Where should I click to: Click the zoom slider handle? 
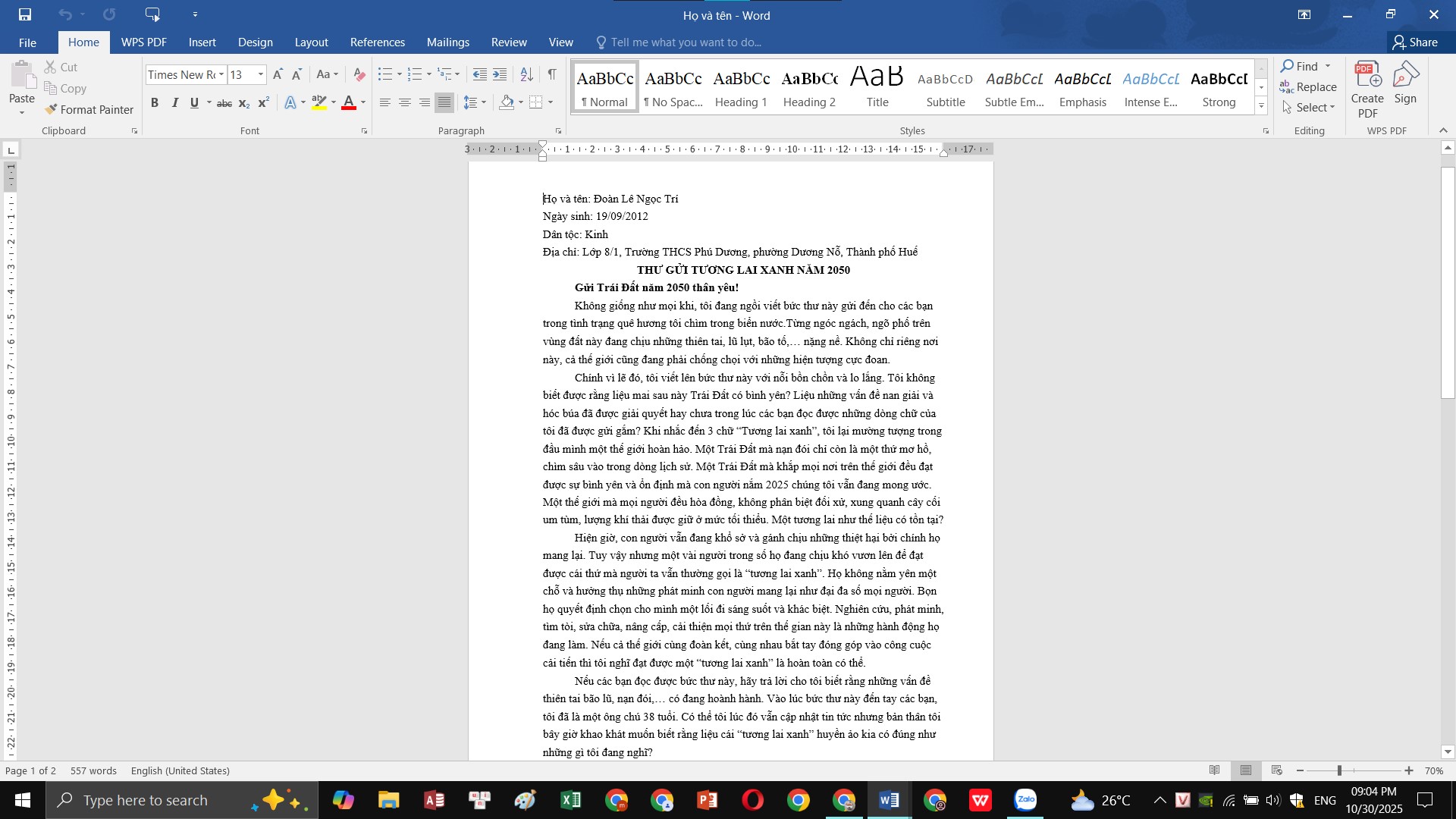(1339, 770)
